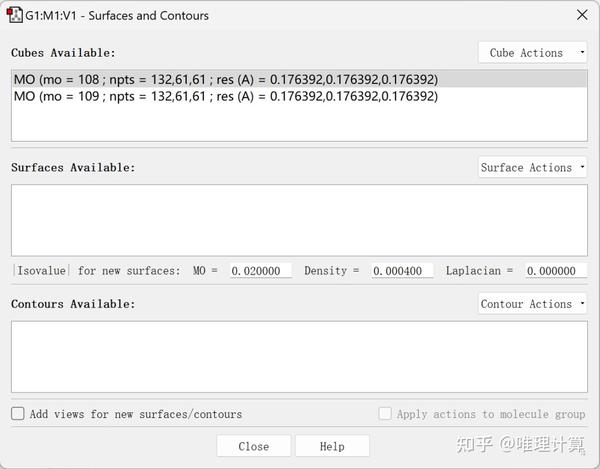
Task: Click inside the Surfaces Available list
Action: point(298,220)
